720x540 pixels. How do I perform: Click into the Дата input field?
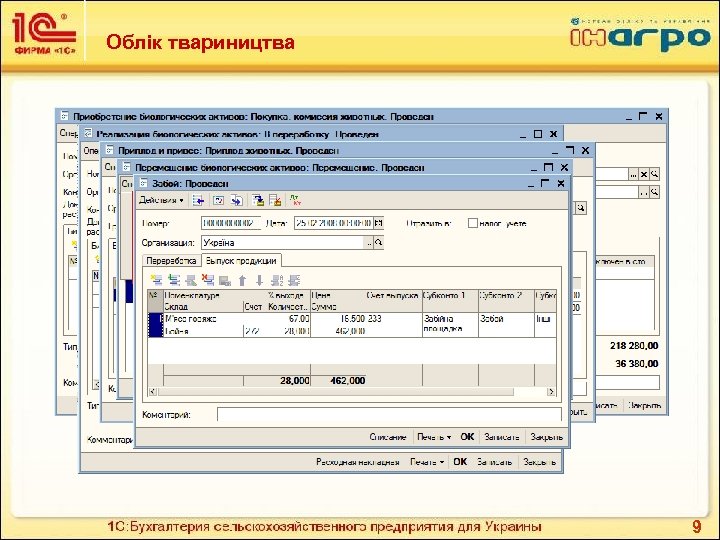pyautogui.click(x=334, y=224)
